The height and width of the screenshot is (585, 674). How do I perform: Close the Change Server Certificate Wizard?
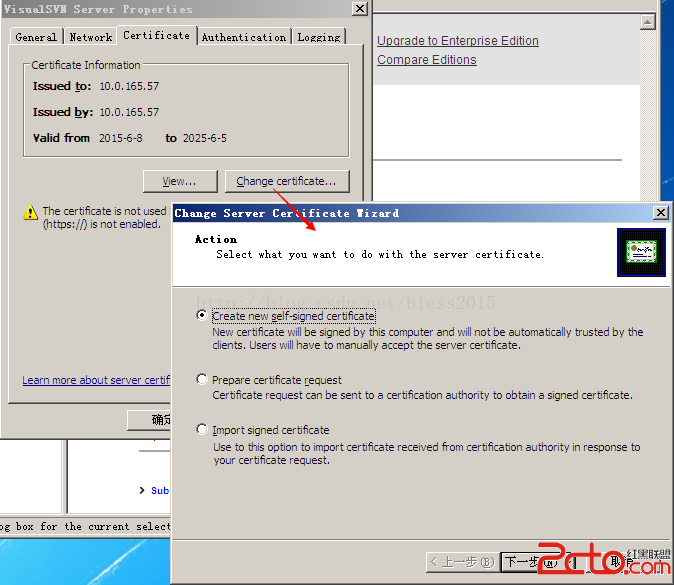click(661, 212)
